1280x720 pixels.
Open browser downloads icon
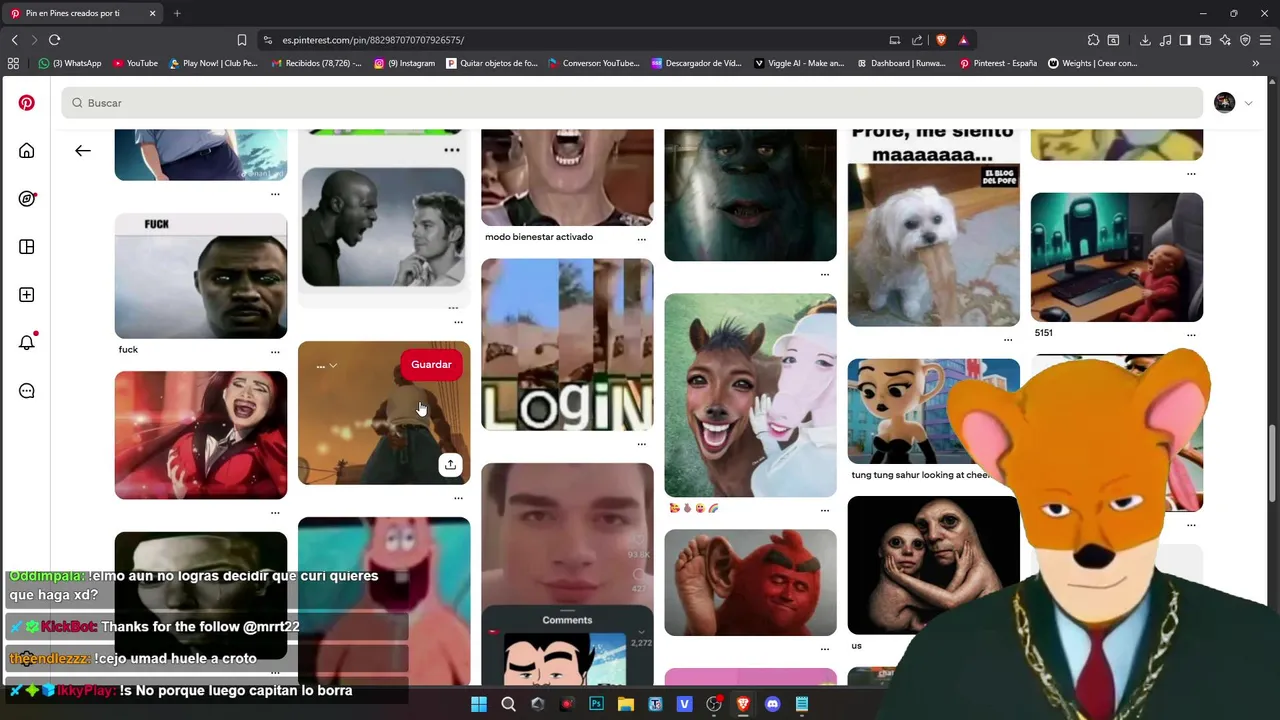[1145, 40]
